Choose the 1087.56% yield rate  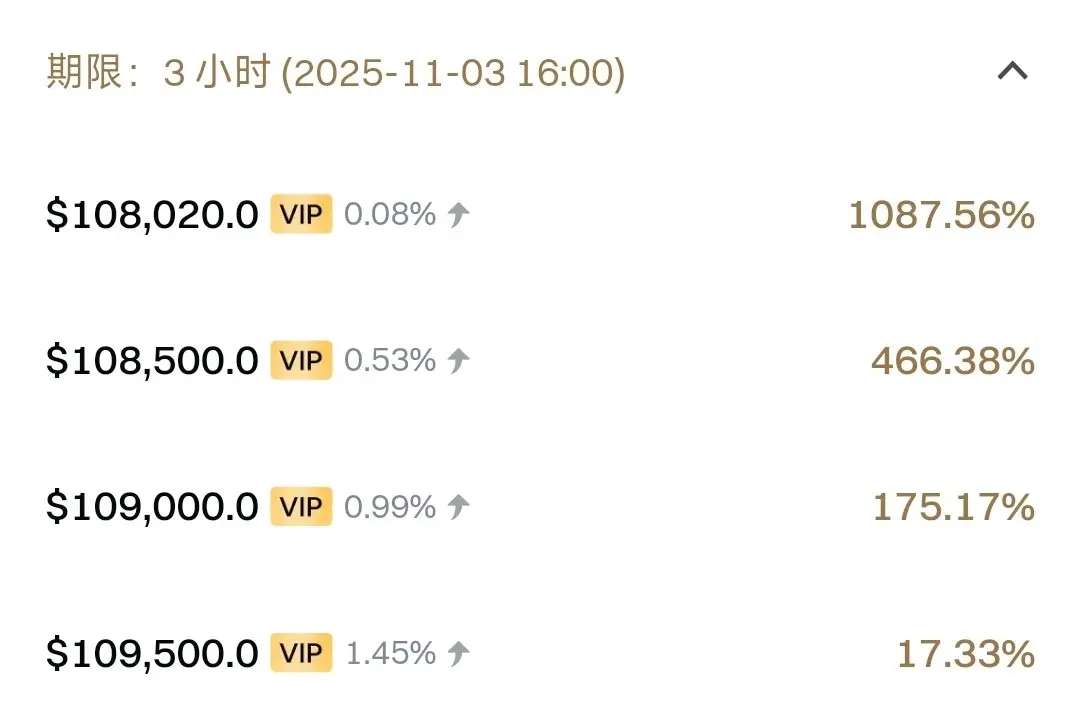point(942,215)
